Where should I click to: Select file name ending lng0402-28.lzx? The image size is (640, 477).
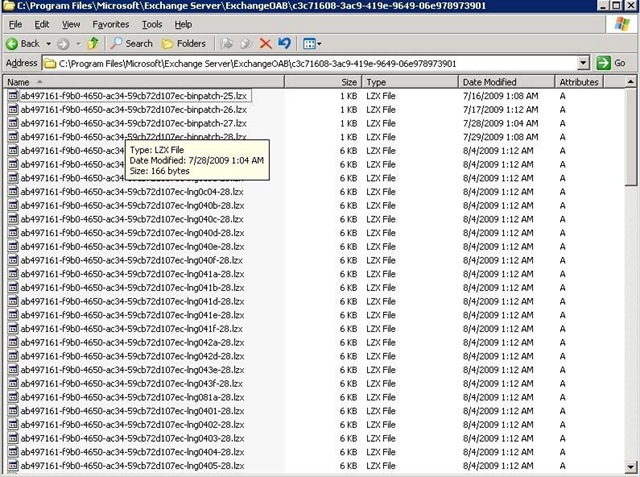click(x=132, y=425)
